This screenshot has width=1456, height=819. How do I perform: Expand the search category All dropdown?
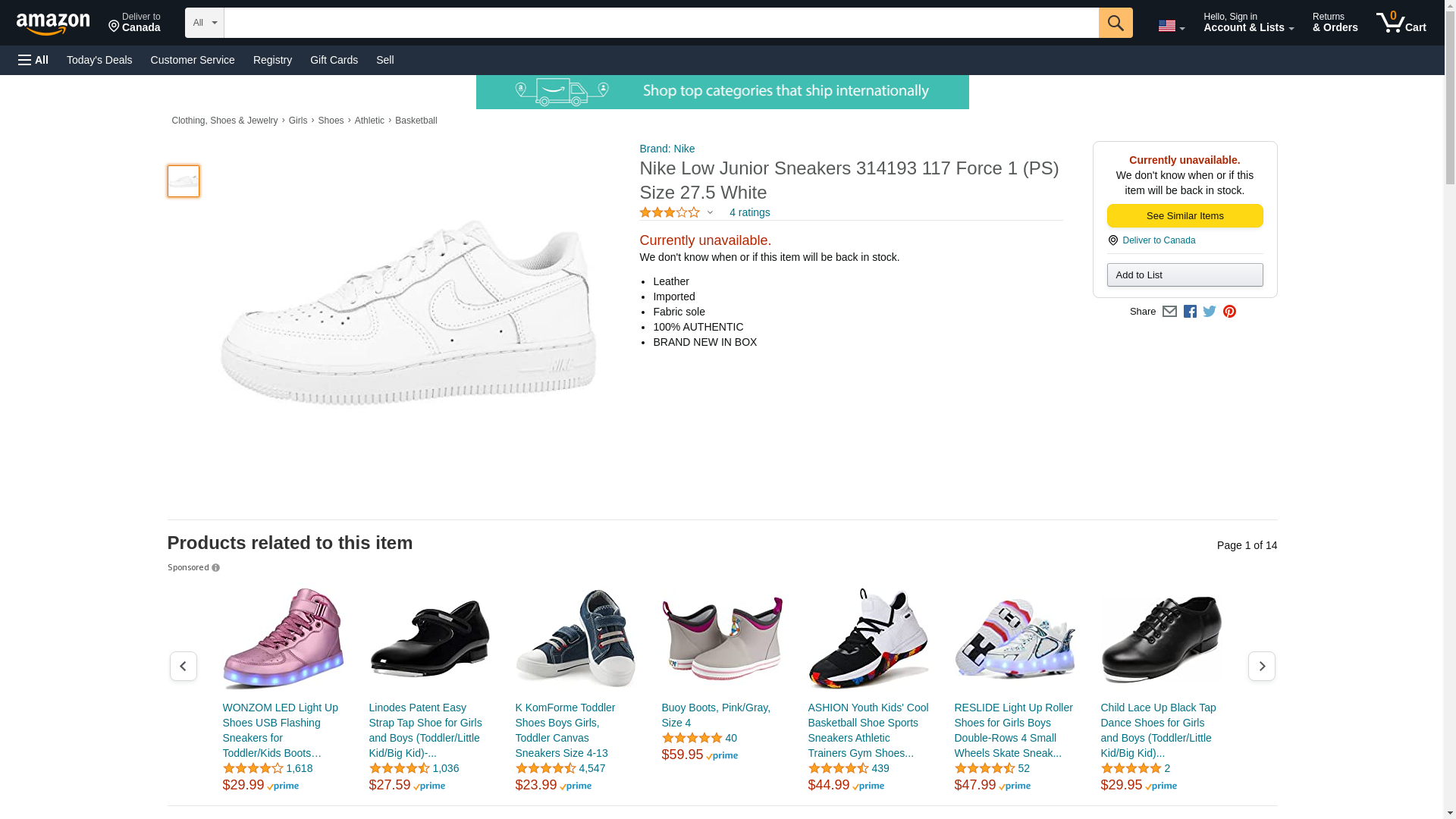coord(205,23)
